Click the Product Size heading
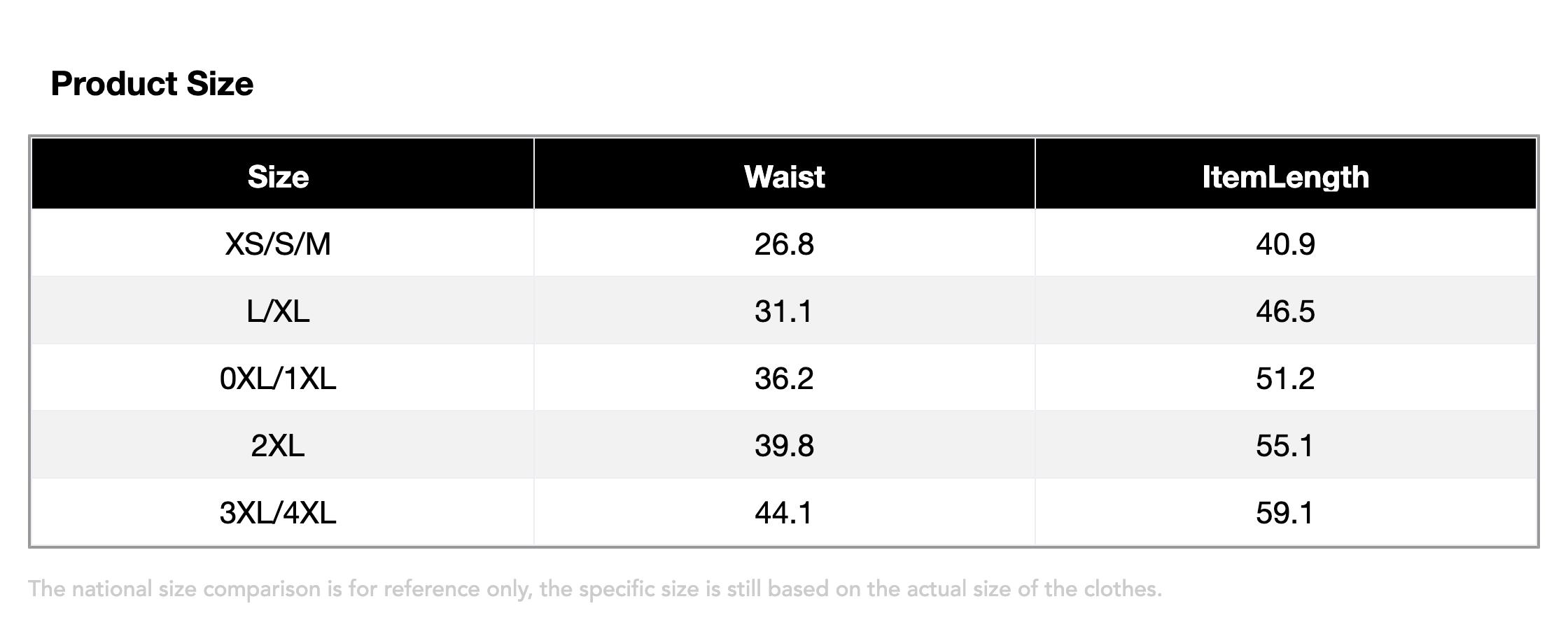 pyautogui.click(x=152, y=84)
